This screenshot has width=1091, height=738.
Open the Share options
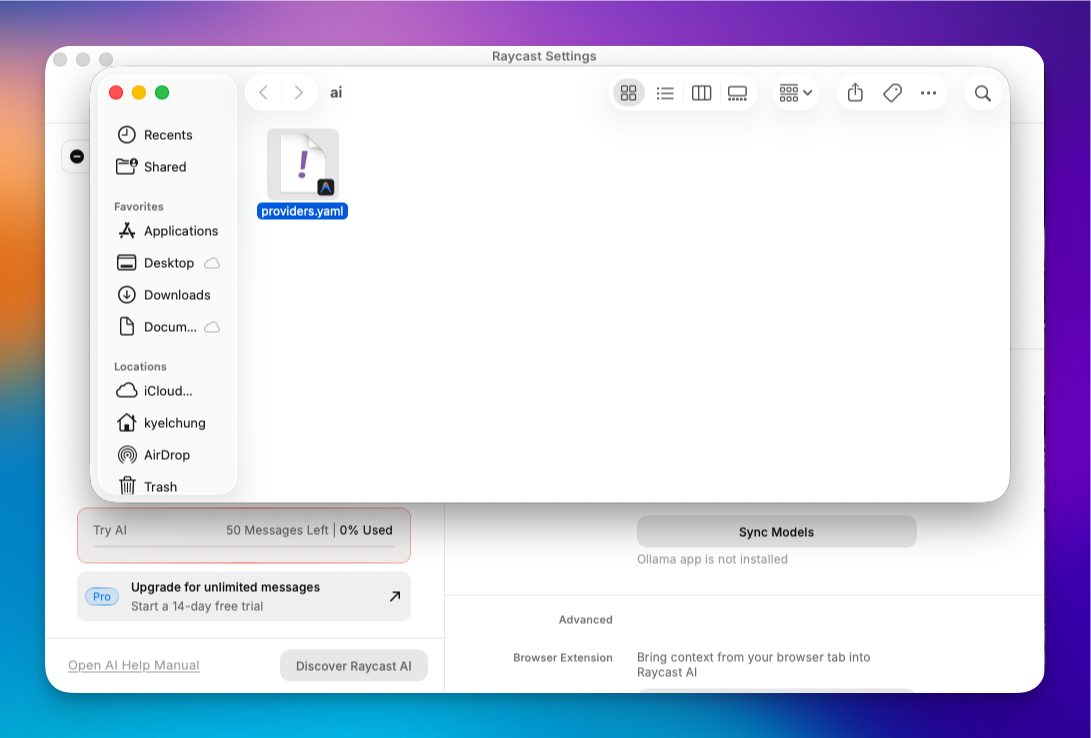point(854,92)
